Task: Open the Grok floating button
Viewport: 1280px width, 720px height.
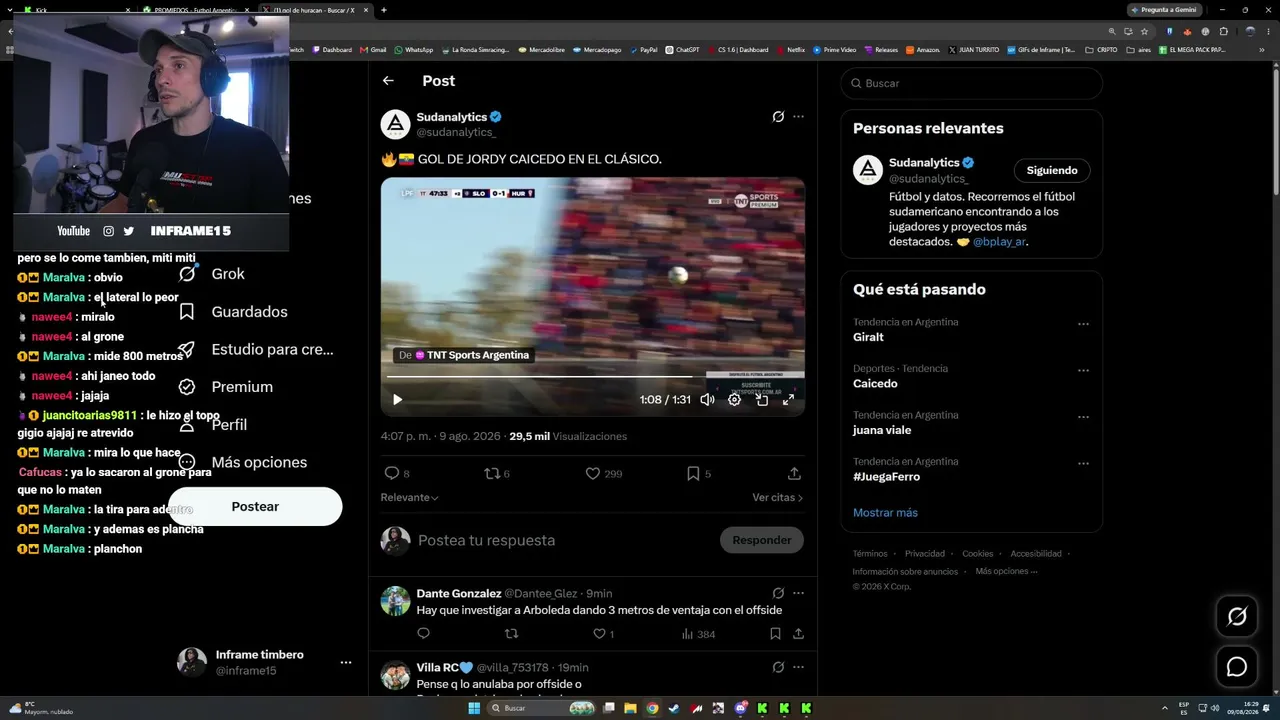Action: (1237, 617)
